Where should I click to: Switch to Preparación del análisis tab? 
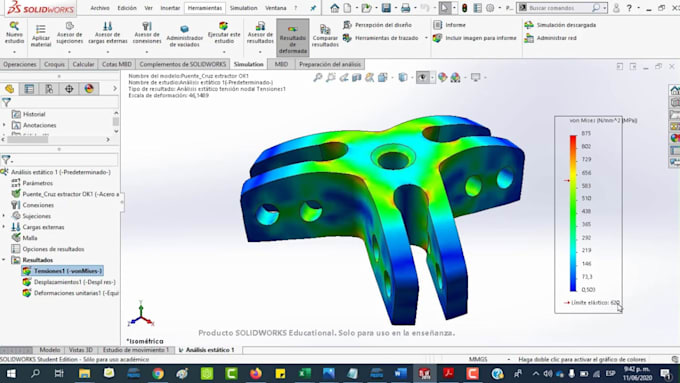[330, 64]
